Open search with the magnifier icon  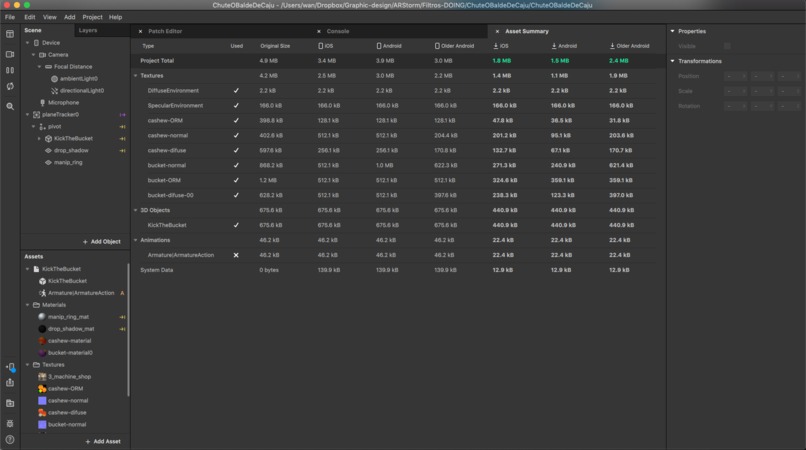click(x=10, y=106)
